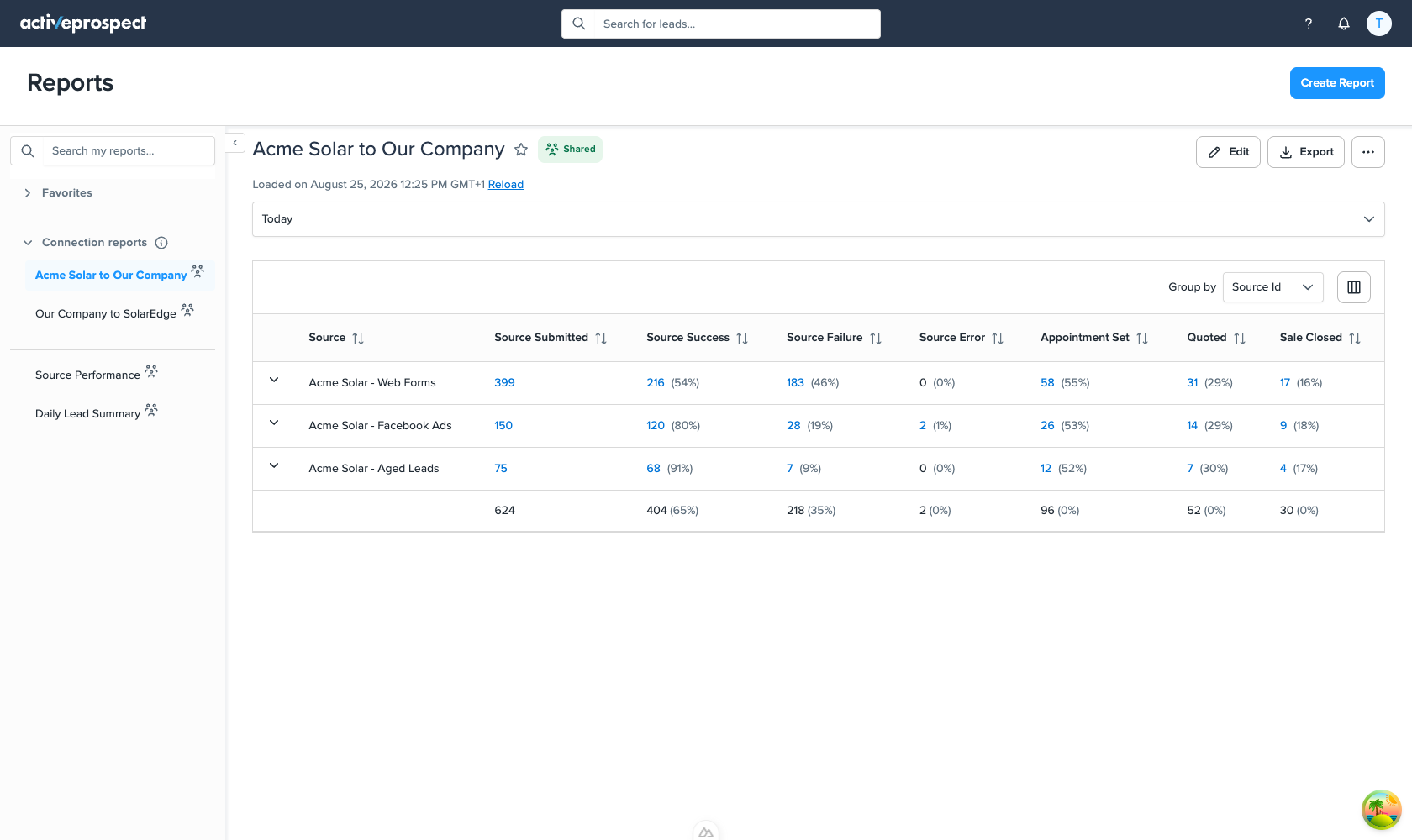Open Facebook Ads quoted count 14
Image resolution: width=1412 pixels, height=840 pixels.
(x=1192, y=426)
